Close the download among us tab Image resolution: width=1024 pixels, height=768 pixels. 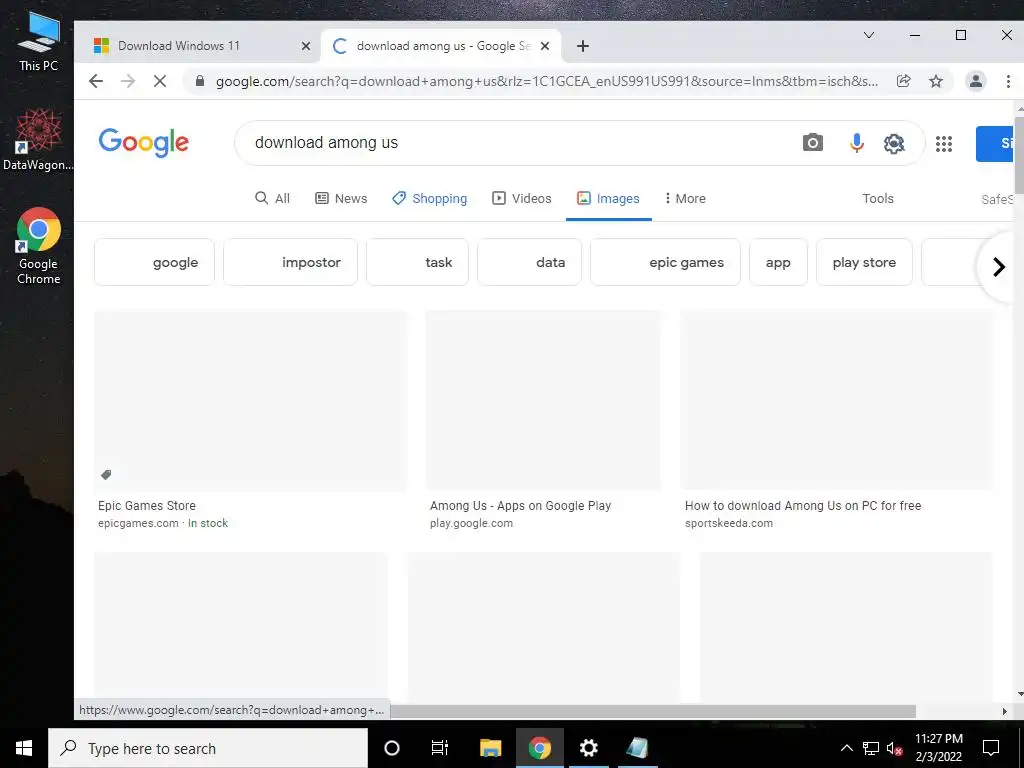tap(545, 46)
